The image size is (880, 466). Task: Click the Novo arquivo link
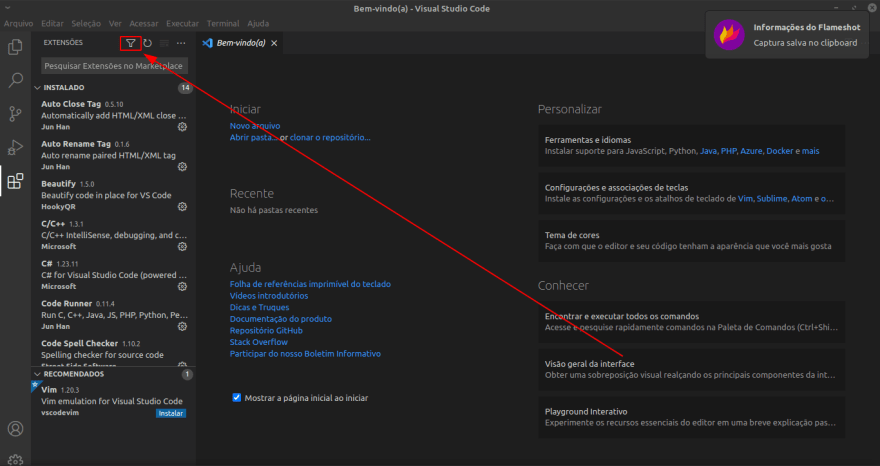[255, 126]
